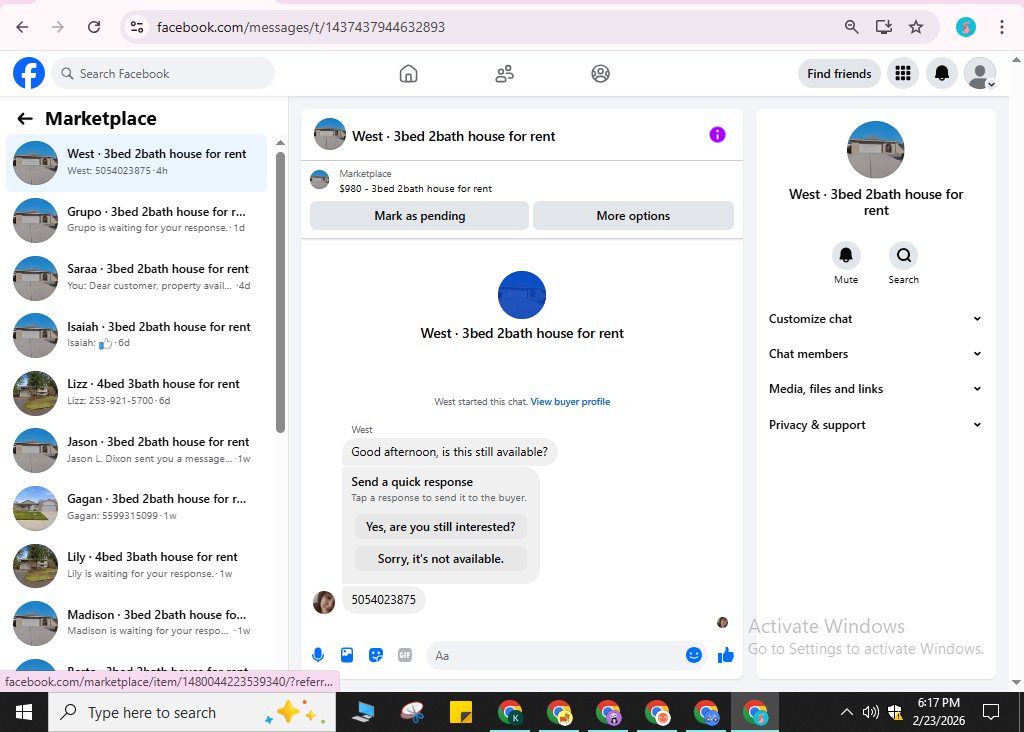Attach a photo file
Image resolution: width=1024 pixels, height=732 pixels.
(x=347, y=655)
